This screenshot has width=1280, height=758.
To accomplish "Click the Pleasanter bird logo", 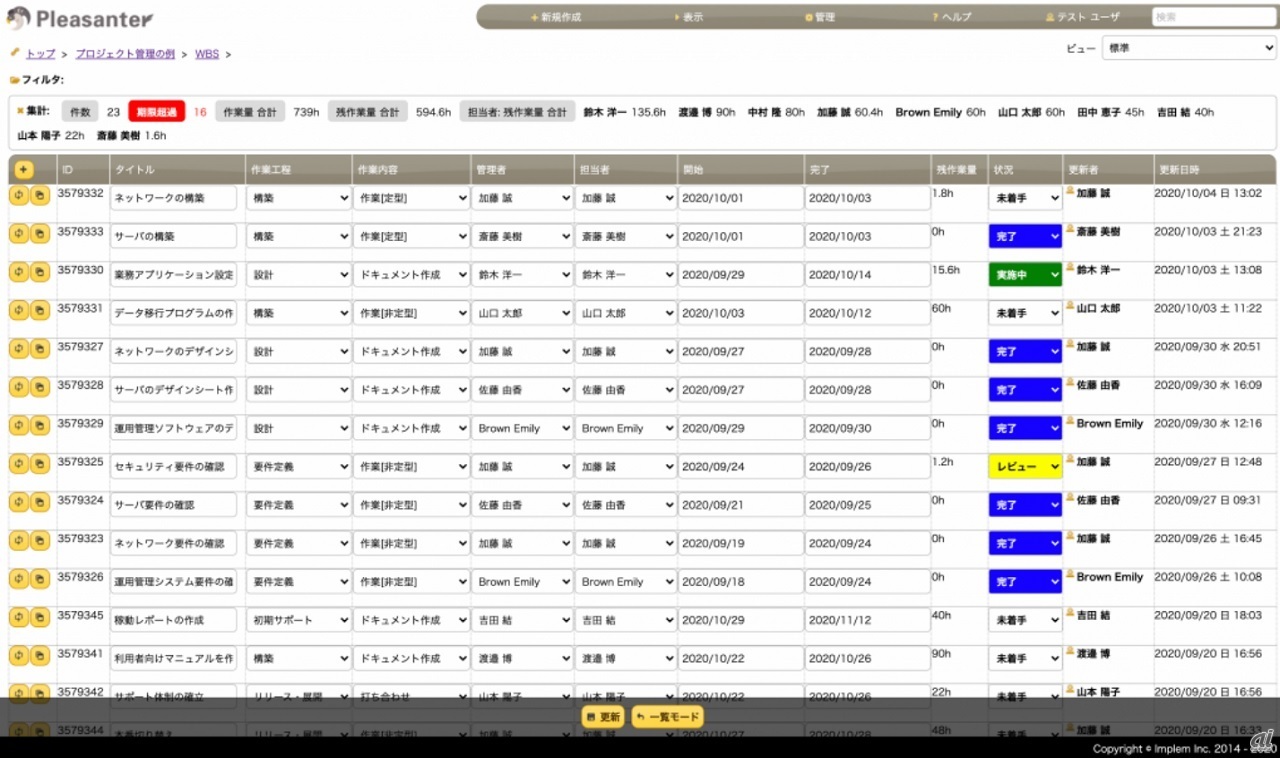I will (x=18, y=18).
